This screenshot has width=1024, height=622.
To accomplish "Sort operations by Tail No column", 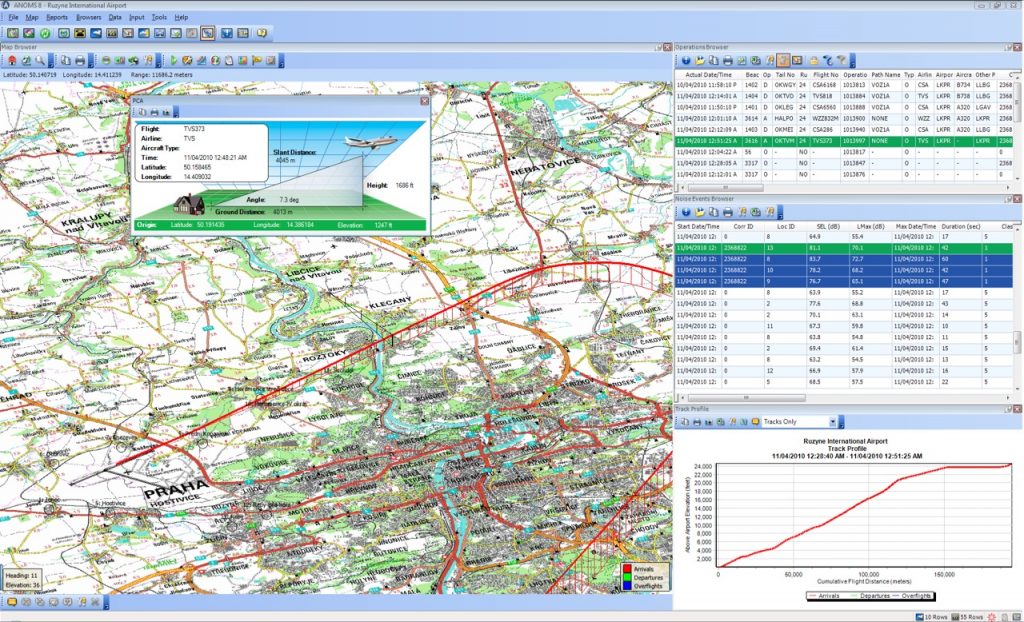I will [x=785, y=75].
